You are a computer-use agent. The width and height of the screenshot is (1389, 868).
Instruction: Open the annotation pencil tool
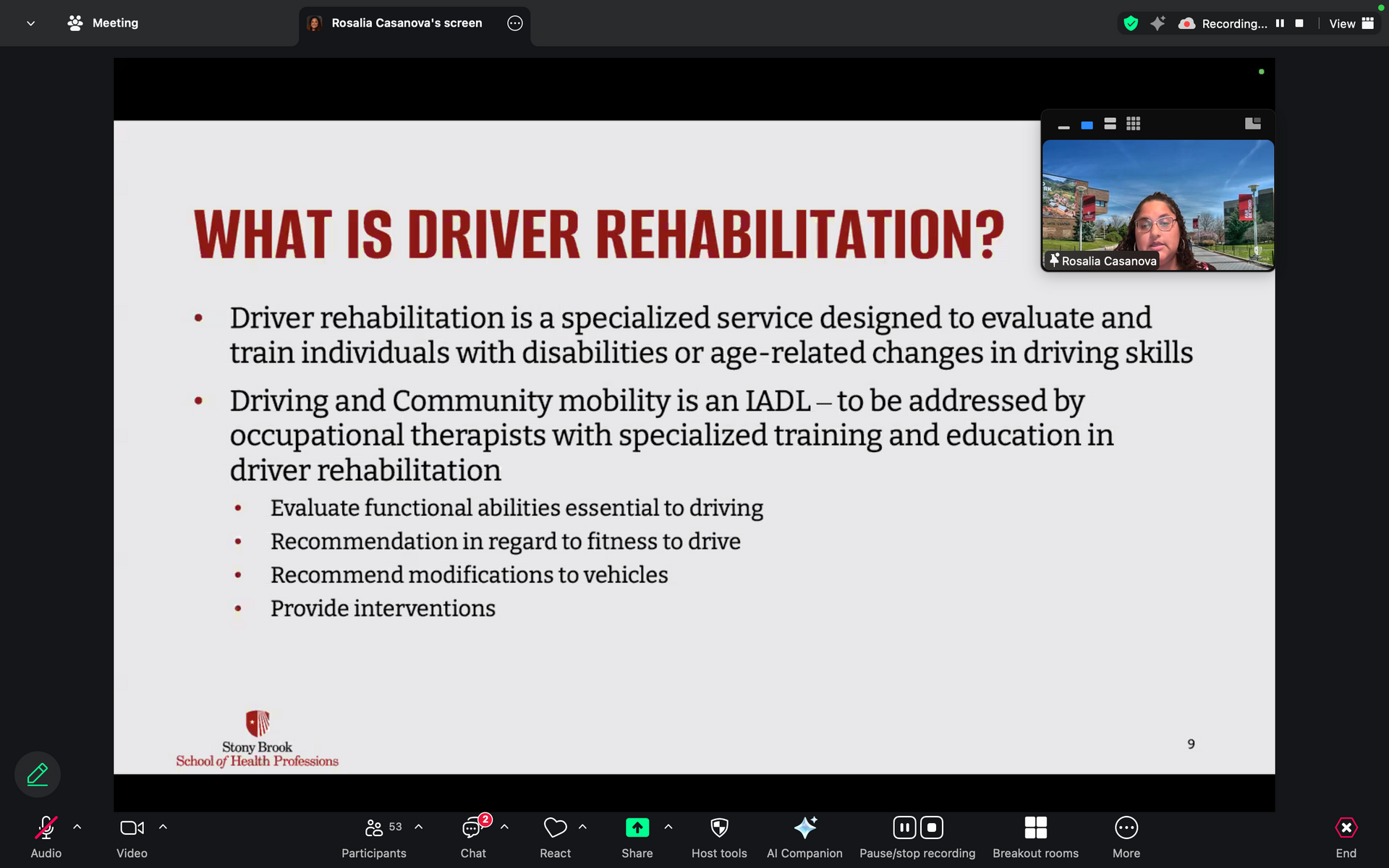pos(38,775)
